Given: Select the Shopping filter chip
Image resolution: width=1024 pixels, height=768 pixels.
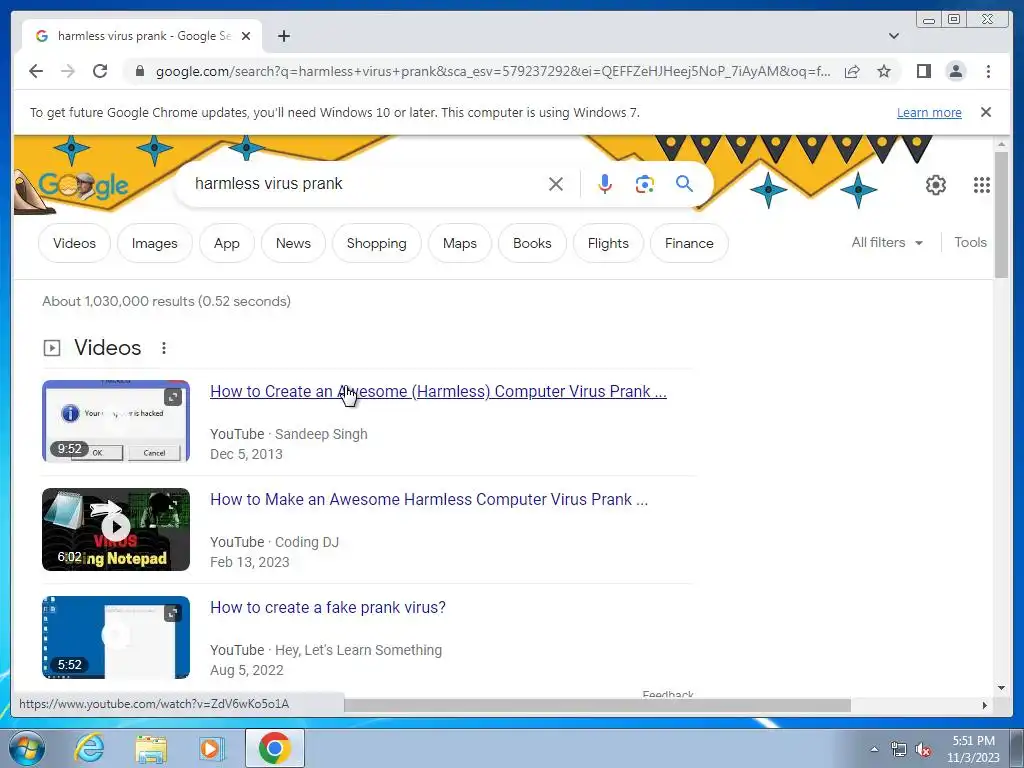Looking at the screenshot, I should coord(377,243).
